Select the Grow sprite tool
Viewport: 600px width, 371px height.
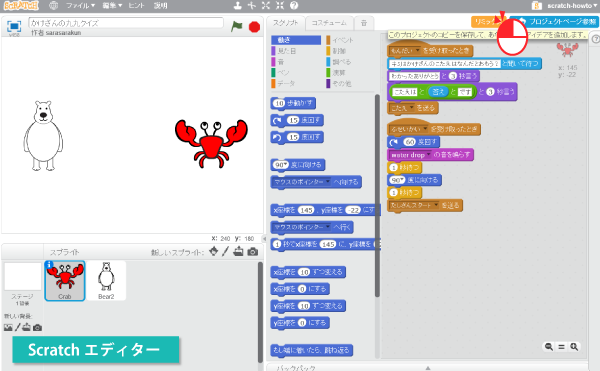pos(266,5)
